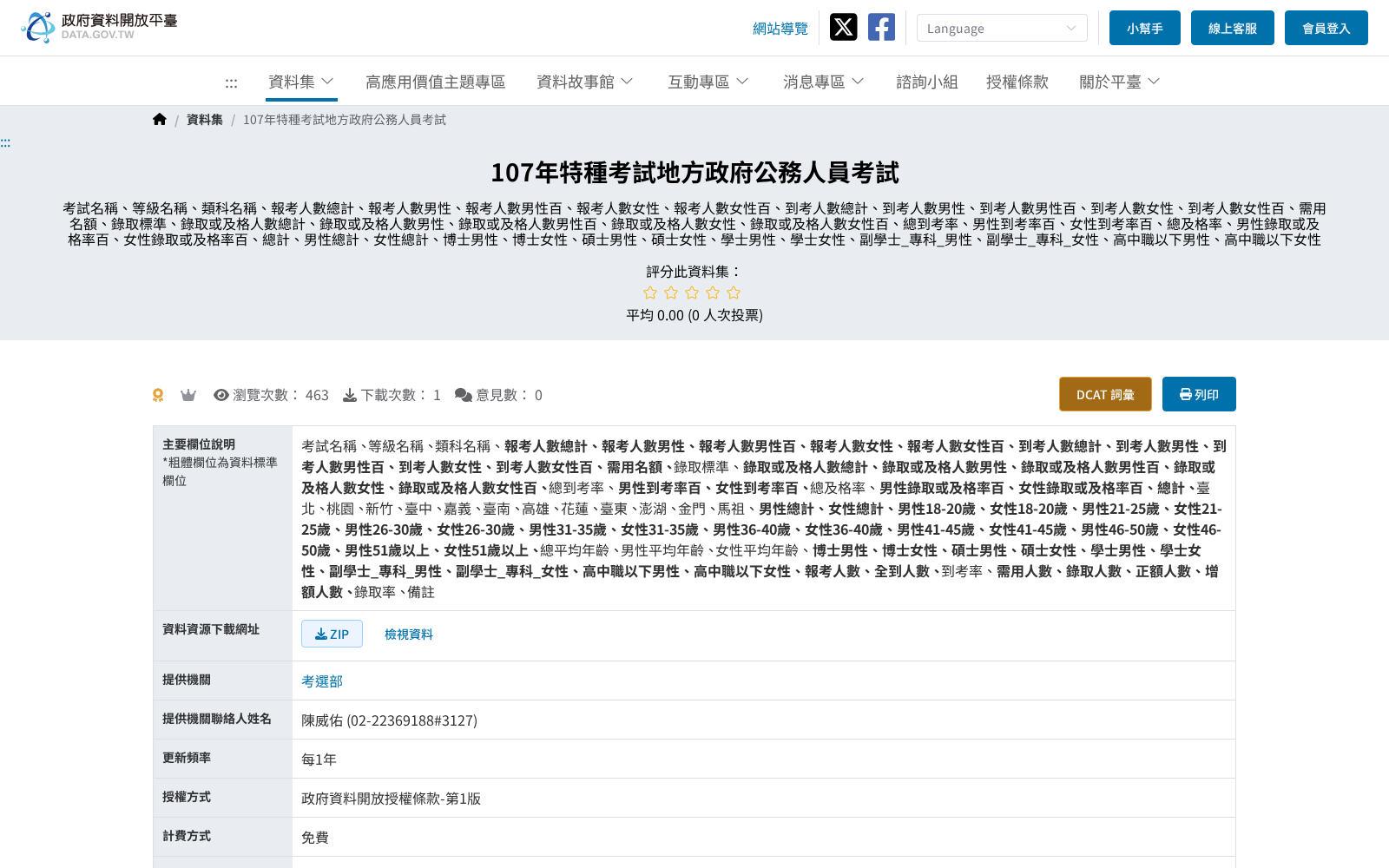This screenshot has width=1389, height=868.
Task: Click the 資料資源下載網址 row label
Action: pos(211,629)
